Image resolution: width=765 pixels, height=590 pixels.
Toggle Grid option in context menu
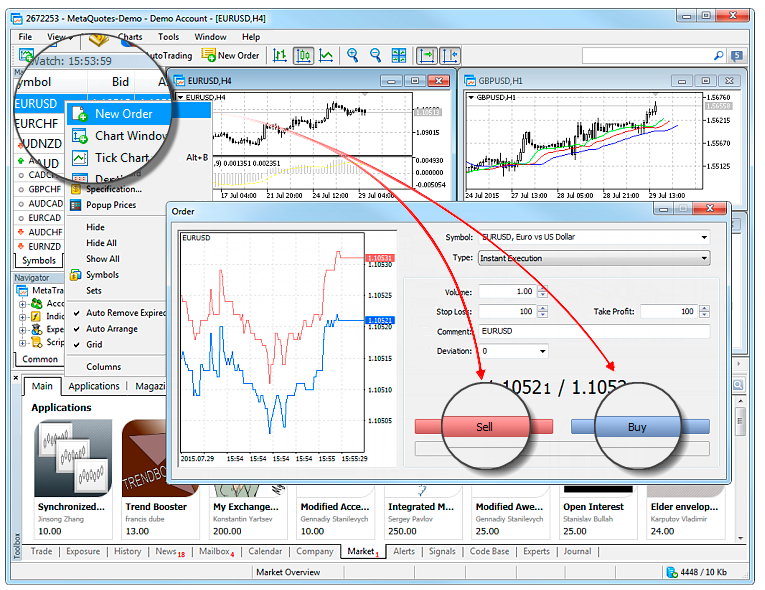click(94, 344)
